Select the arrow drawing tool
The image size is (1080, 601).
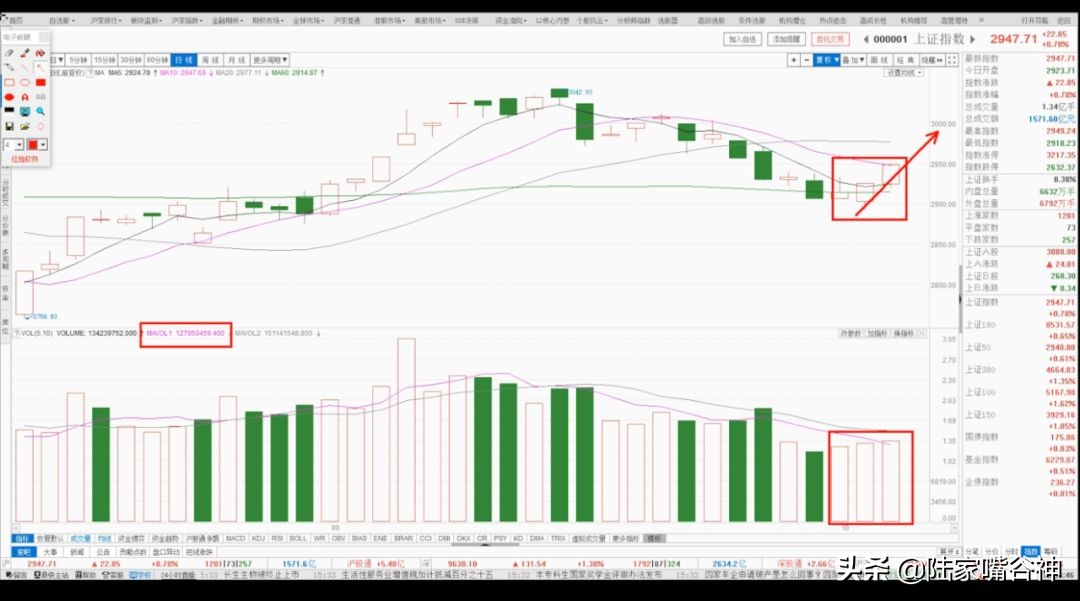point(40,67)
